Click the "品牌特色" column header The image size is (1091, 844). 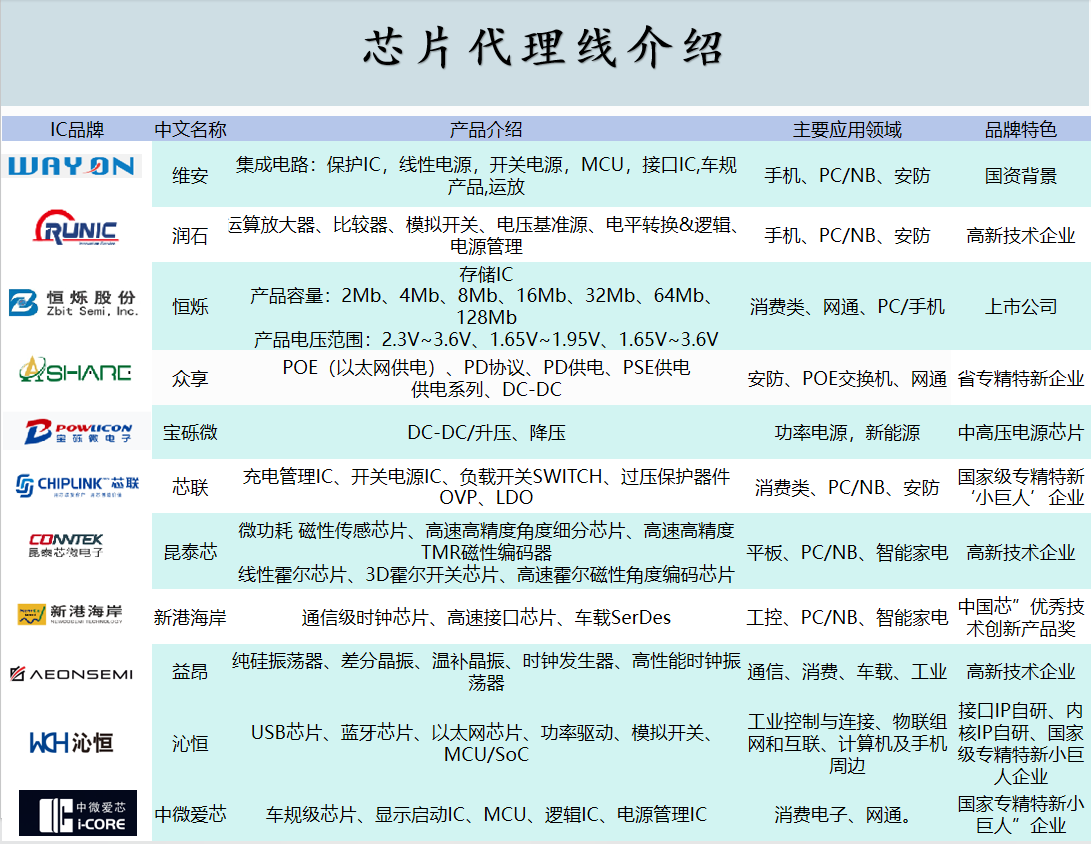coord(1020,129)
